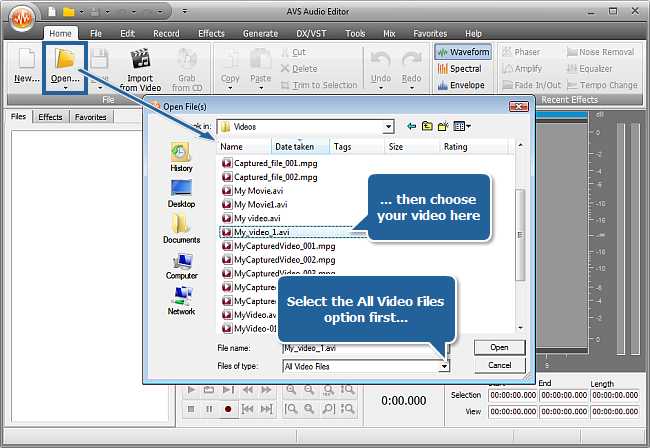Viewport: 650px width, 448px height.
Task: Select the Cut scissors tool
Action: pos(293,52)
